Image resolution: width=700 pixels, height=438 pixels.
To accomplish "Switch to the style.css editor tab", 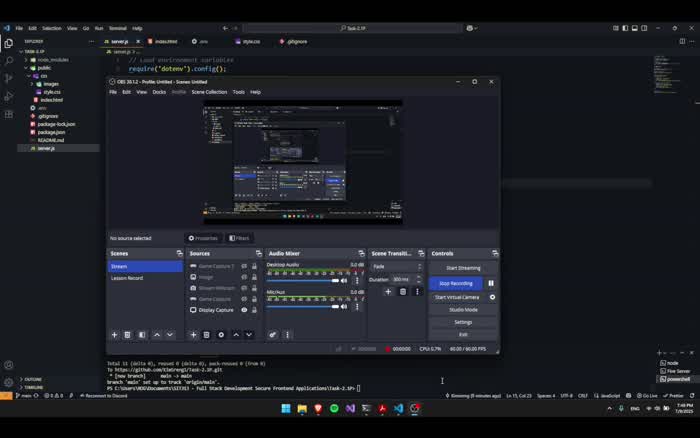I will [x=249, y=42].
